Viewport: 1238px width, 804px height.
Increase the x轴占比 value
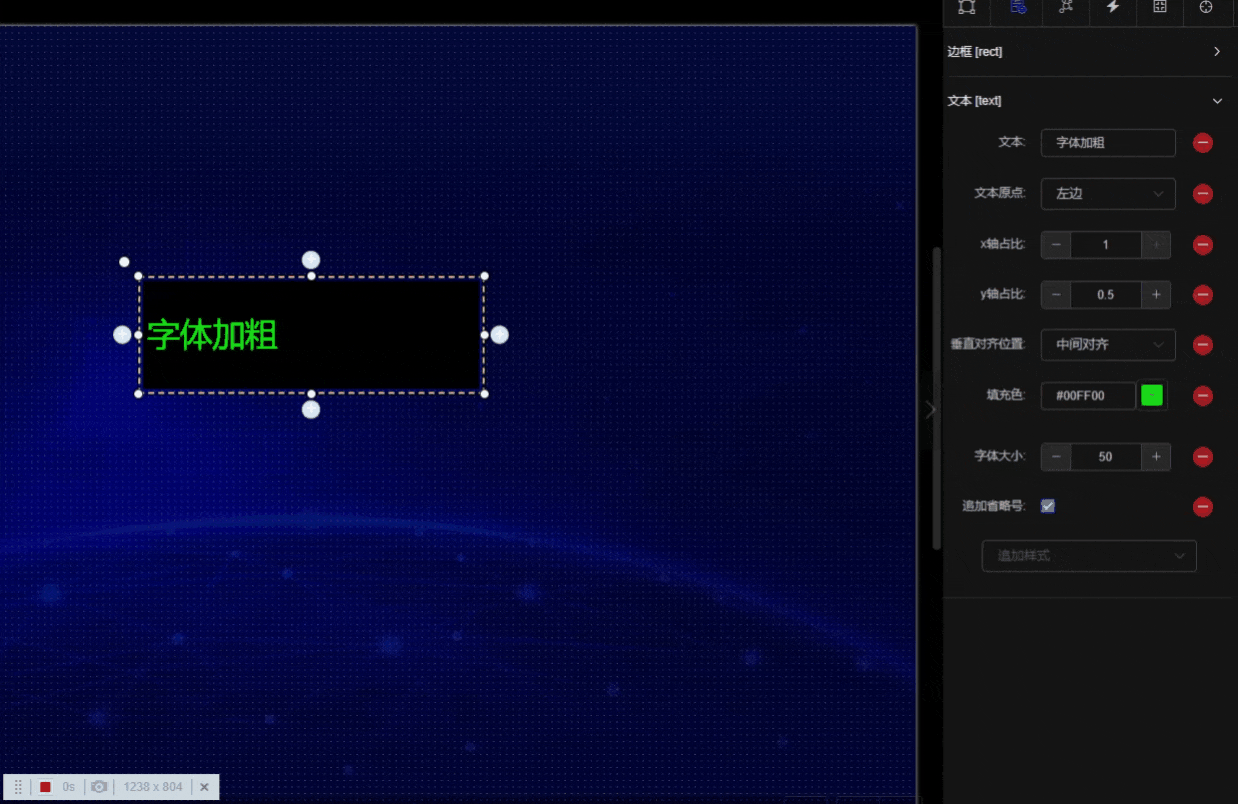(x=1156, y=245)
